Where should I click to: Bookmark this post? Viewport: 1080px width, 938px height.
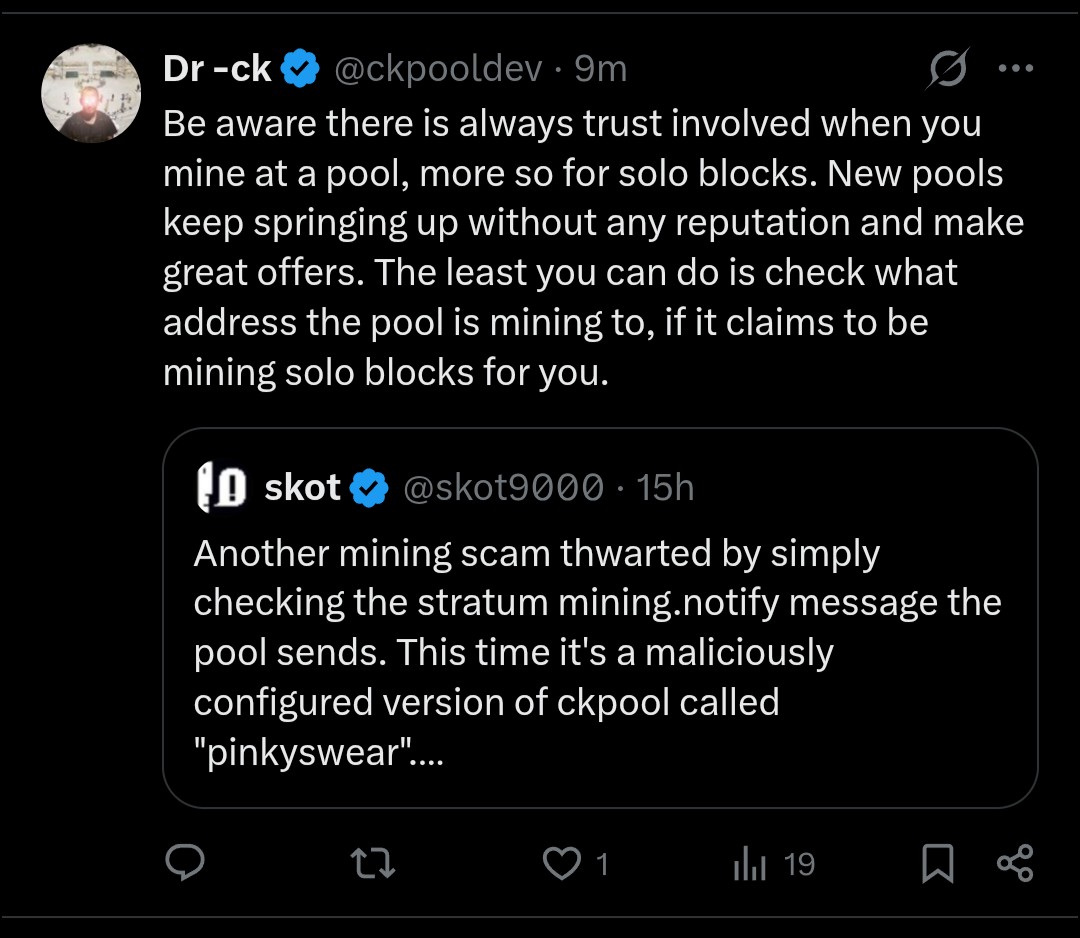tap(937, 863)
